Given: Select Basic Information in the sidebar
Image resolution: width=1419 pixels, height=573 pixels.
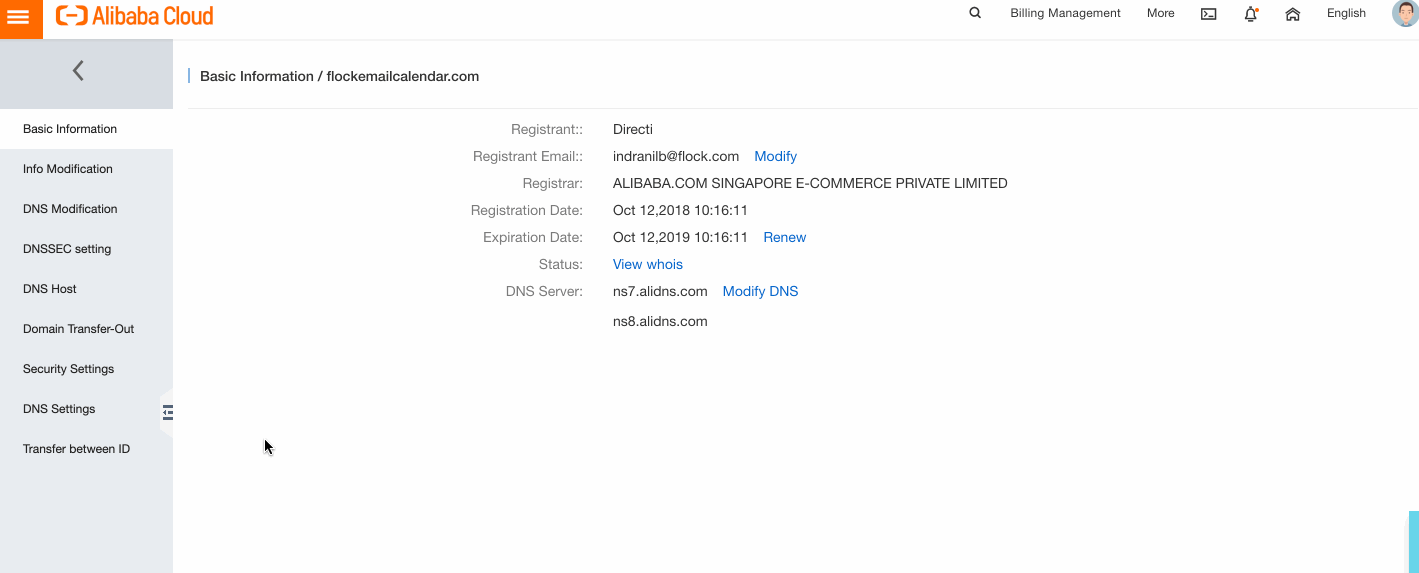Looking at the screenshot, I should (86, 129).
